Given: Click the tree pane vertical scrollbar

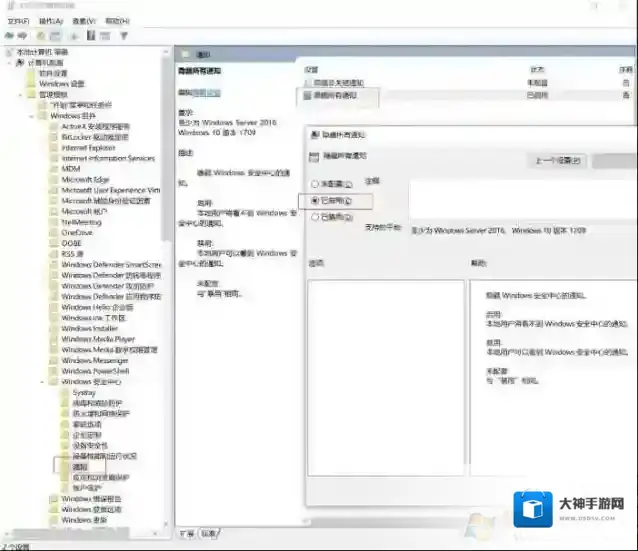Looking at the screenshot, I should 166,150.
